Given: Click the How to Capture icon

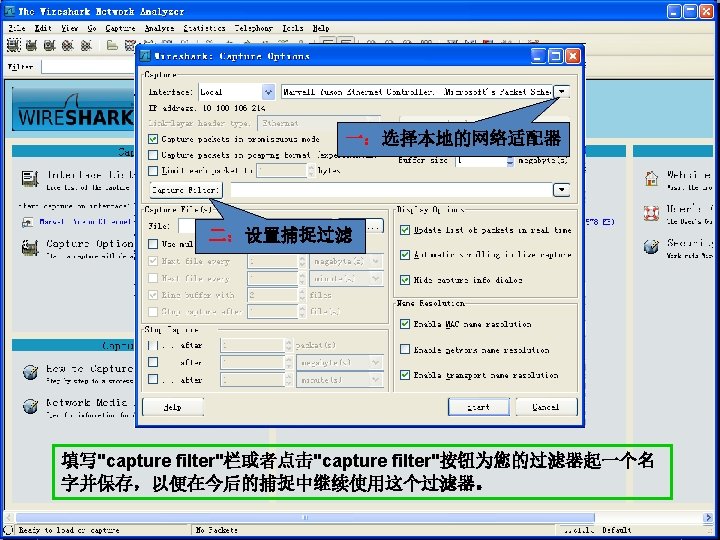Looking at the screenshot, I should point(30,372).
